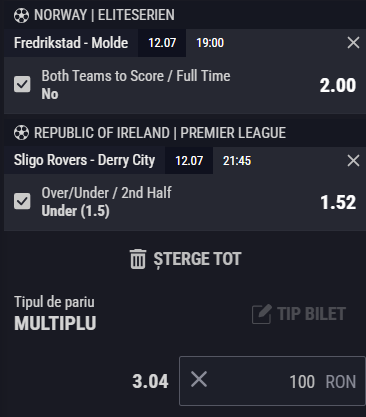The image size is (366, 417).
Task: Click the TIP BILET button
Action: click(299, 314)
